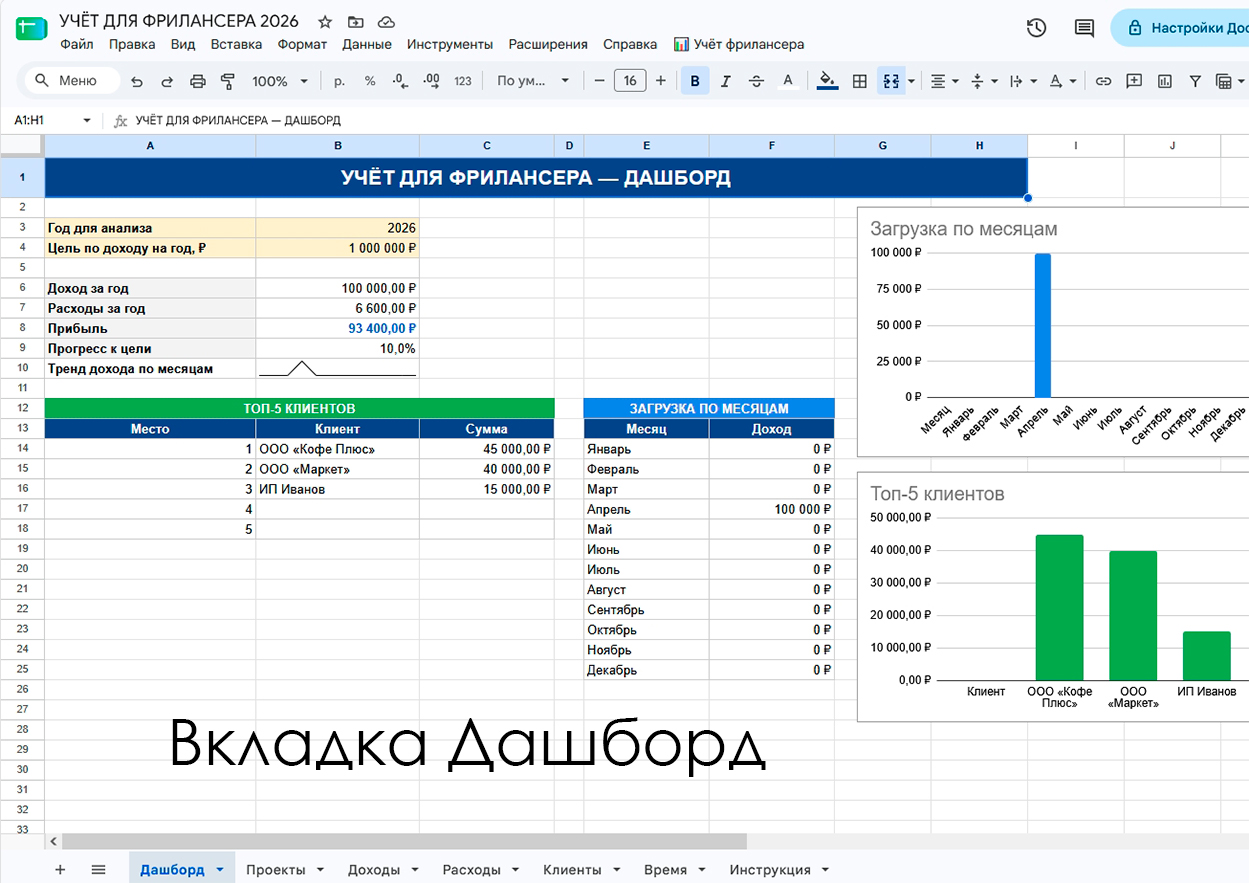This screenshot has height=883, width=1249.
Task: Open the text wrapping dropdown
Action: (1024, 81)
